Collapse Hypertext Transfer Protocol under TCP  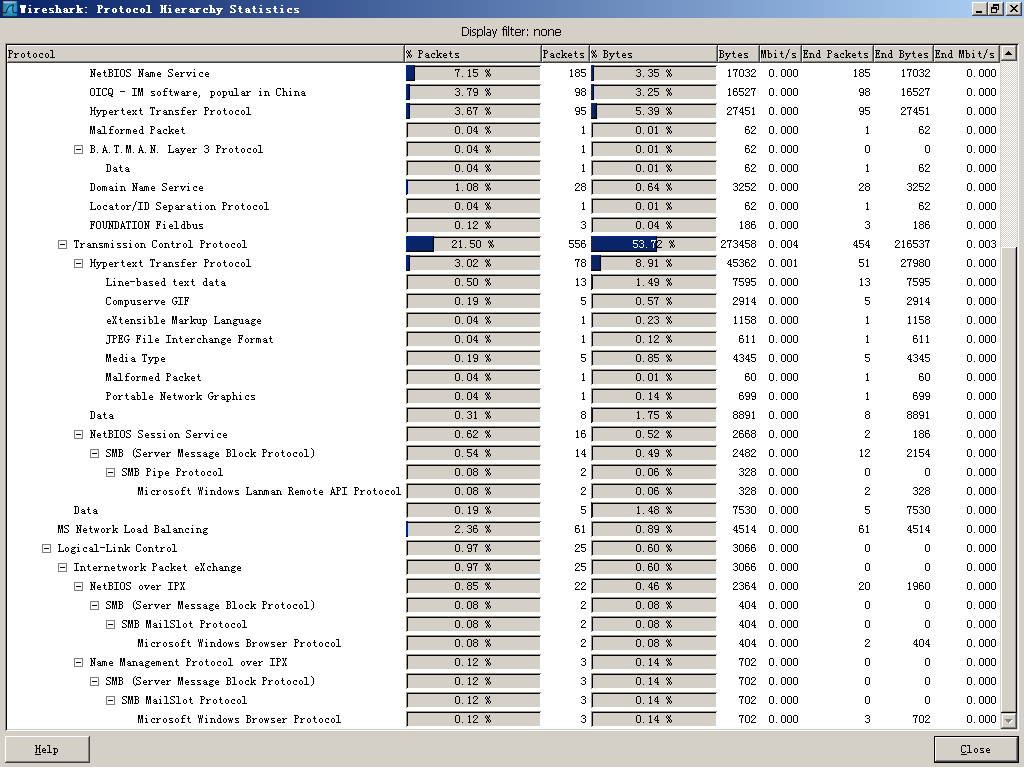[x=78, y=263]
